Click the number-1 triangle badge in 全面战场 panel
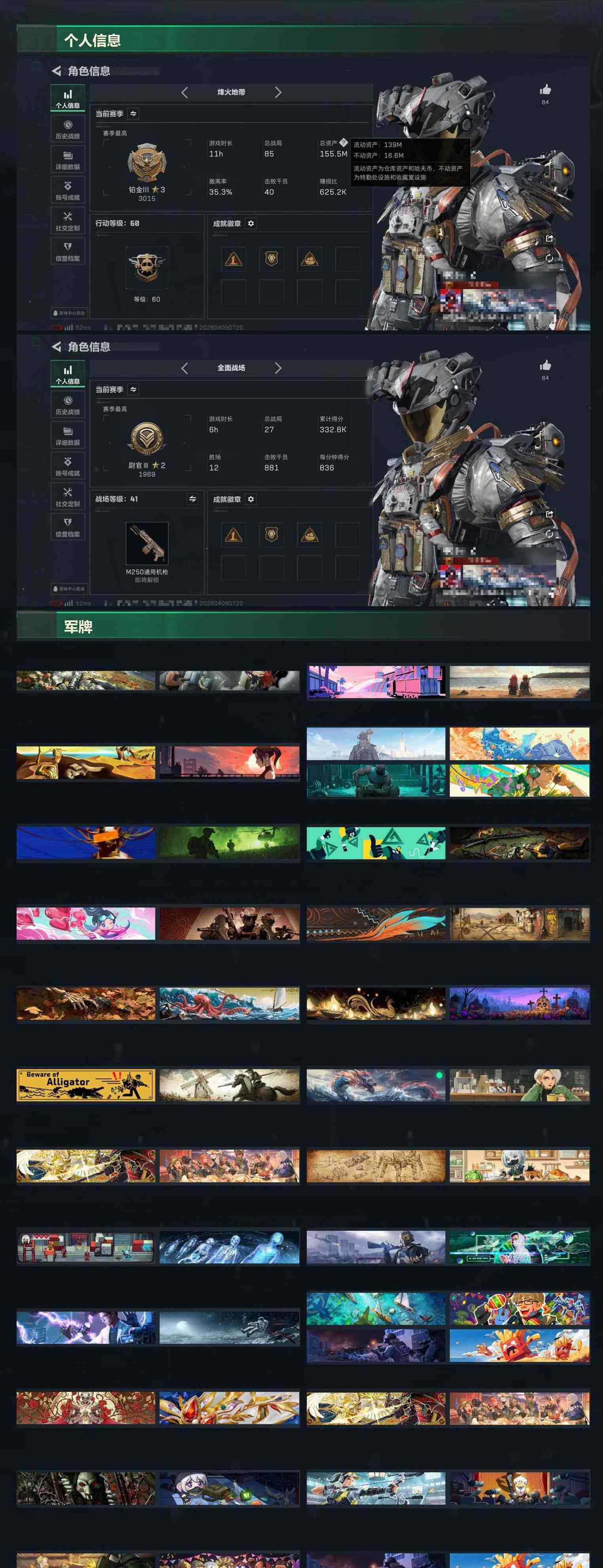This screenshot has width=603, height=1568. click(x=233, y=535)
